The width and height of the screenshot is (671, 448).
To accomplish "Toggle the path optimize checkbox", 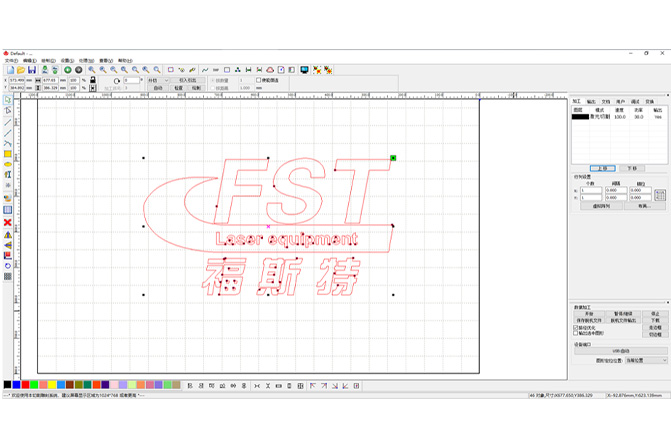I will click(576, 328).
